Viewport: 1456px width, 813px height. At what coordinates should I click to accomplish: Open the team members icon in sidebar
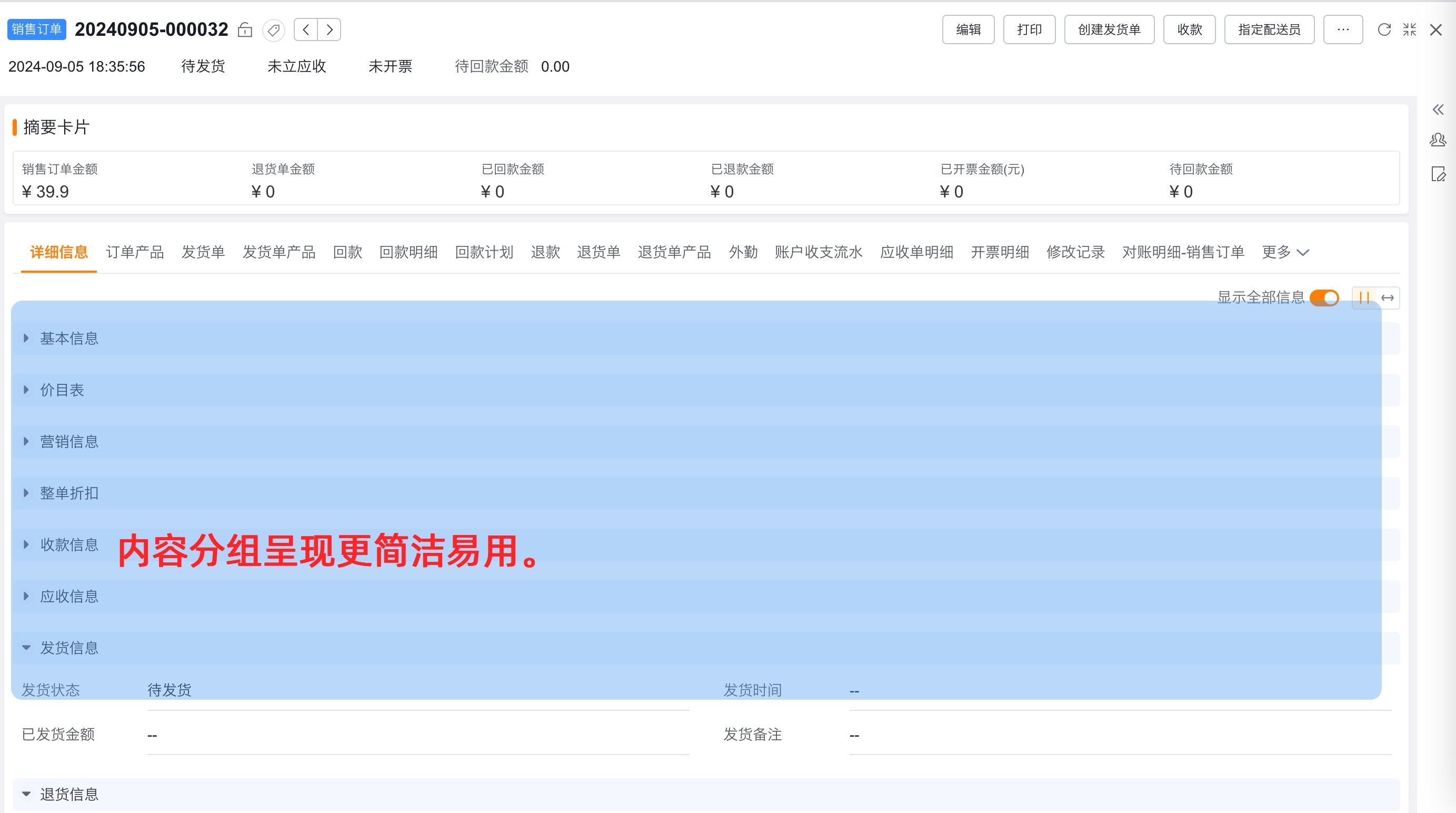[1439, 140]
